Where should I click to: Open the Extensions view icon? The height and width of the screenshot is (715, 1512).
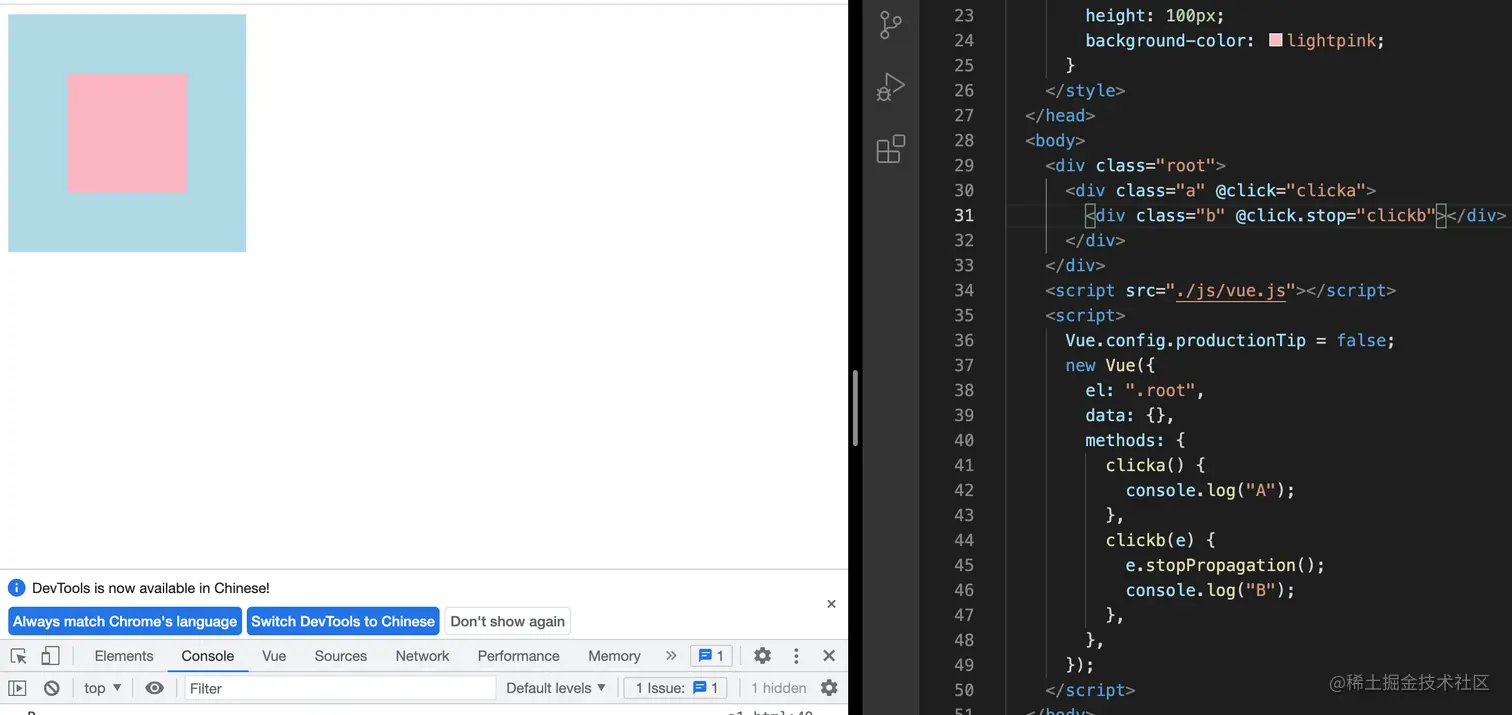(x=890, y=149)
